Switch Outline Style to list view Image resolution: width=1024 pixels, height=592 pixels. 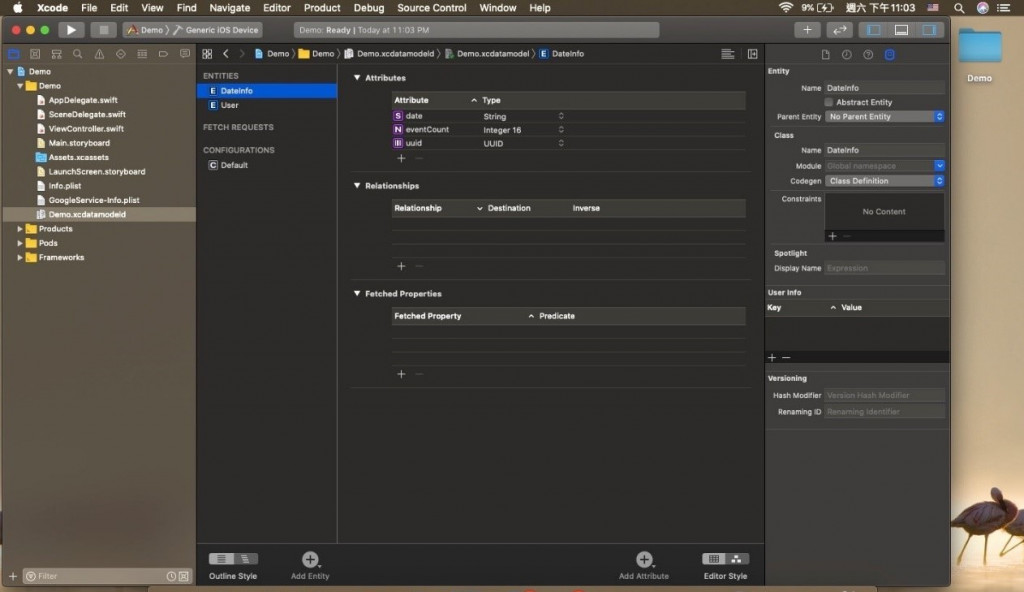point(221,559)
